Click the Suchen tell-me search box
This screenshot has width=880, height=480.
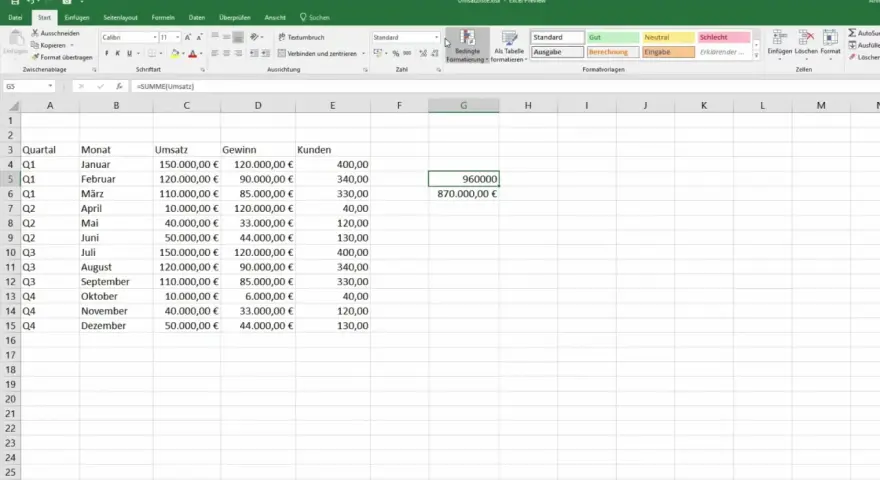coord(315,17)
